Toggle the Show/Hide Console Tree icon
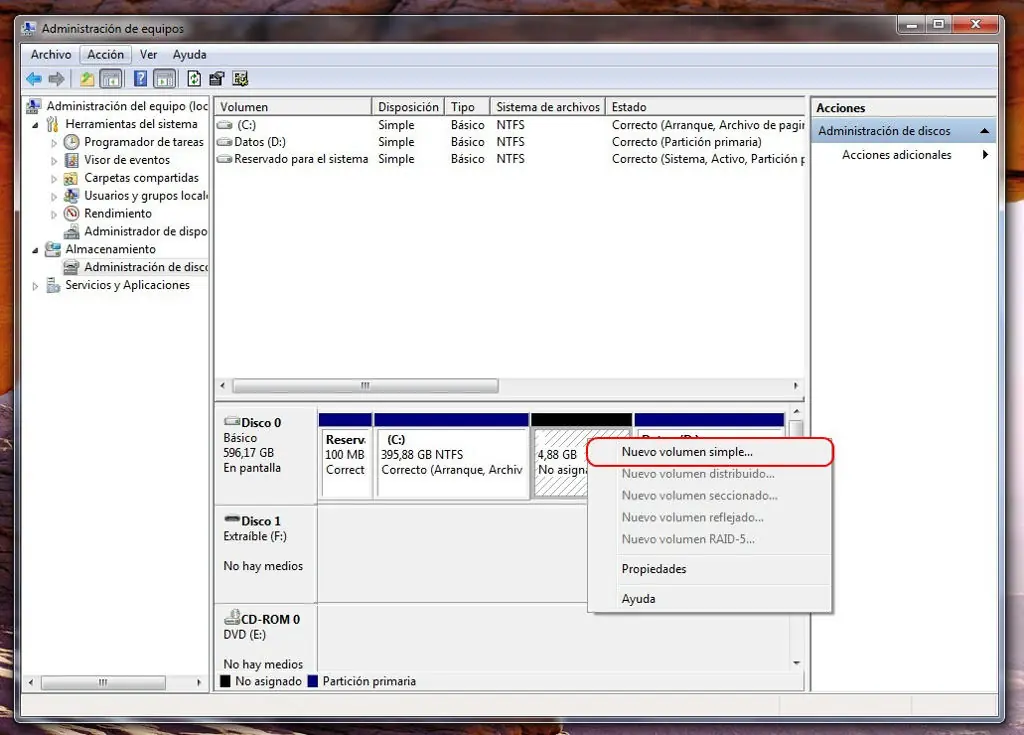Screen dimensions: 1024x735 click(111, 79)
